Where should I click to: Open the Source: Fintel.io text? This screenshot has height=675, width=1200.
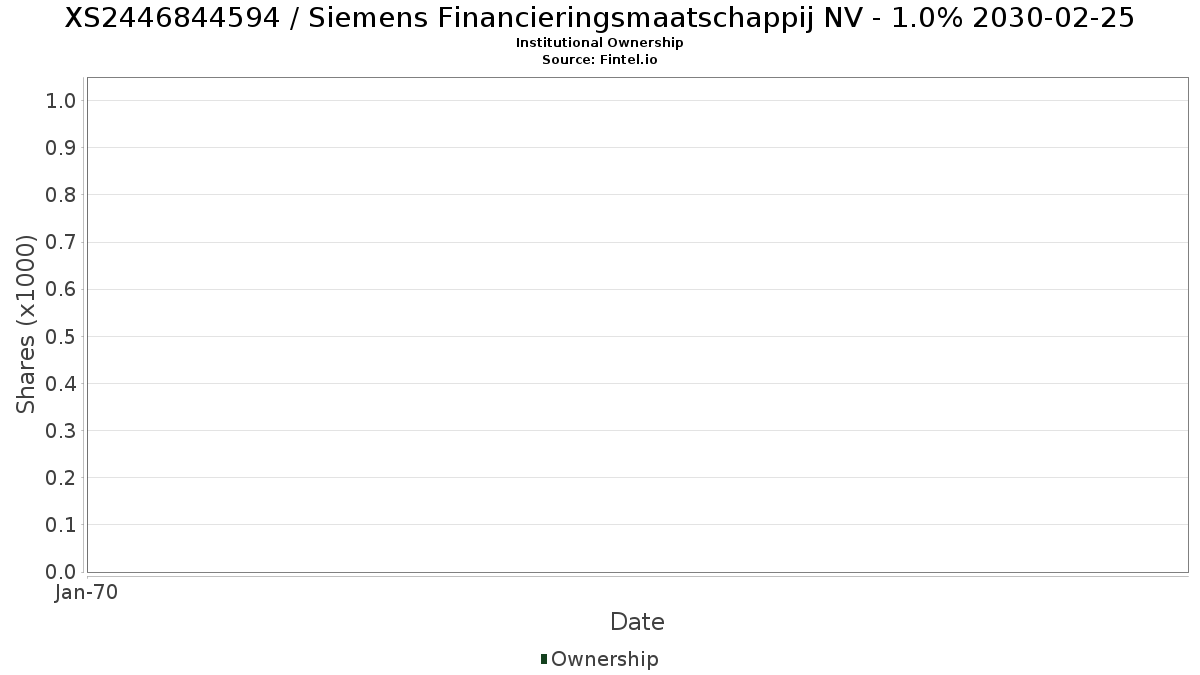tap(599, 60)
